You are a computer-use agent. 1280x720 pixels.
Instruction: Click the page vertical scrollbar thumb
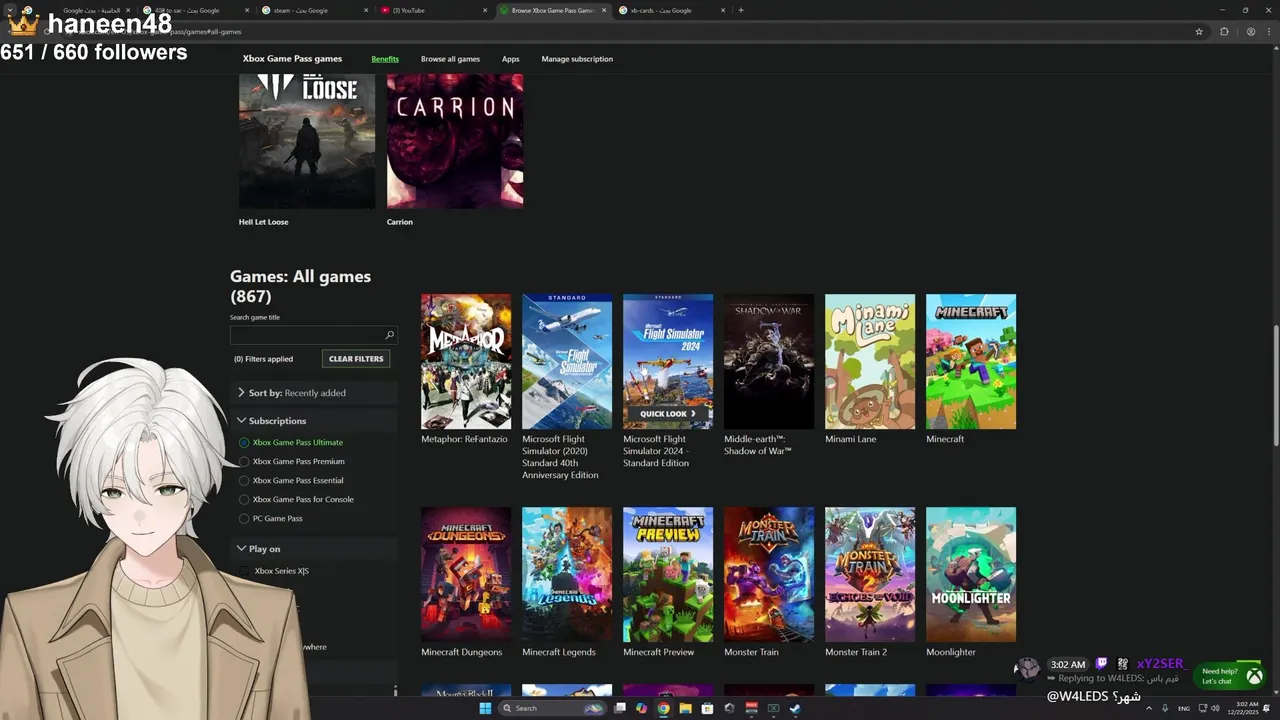1275,385
